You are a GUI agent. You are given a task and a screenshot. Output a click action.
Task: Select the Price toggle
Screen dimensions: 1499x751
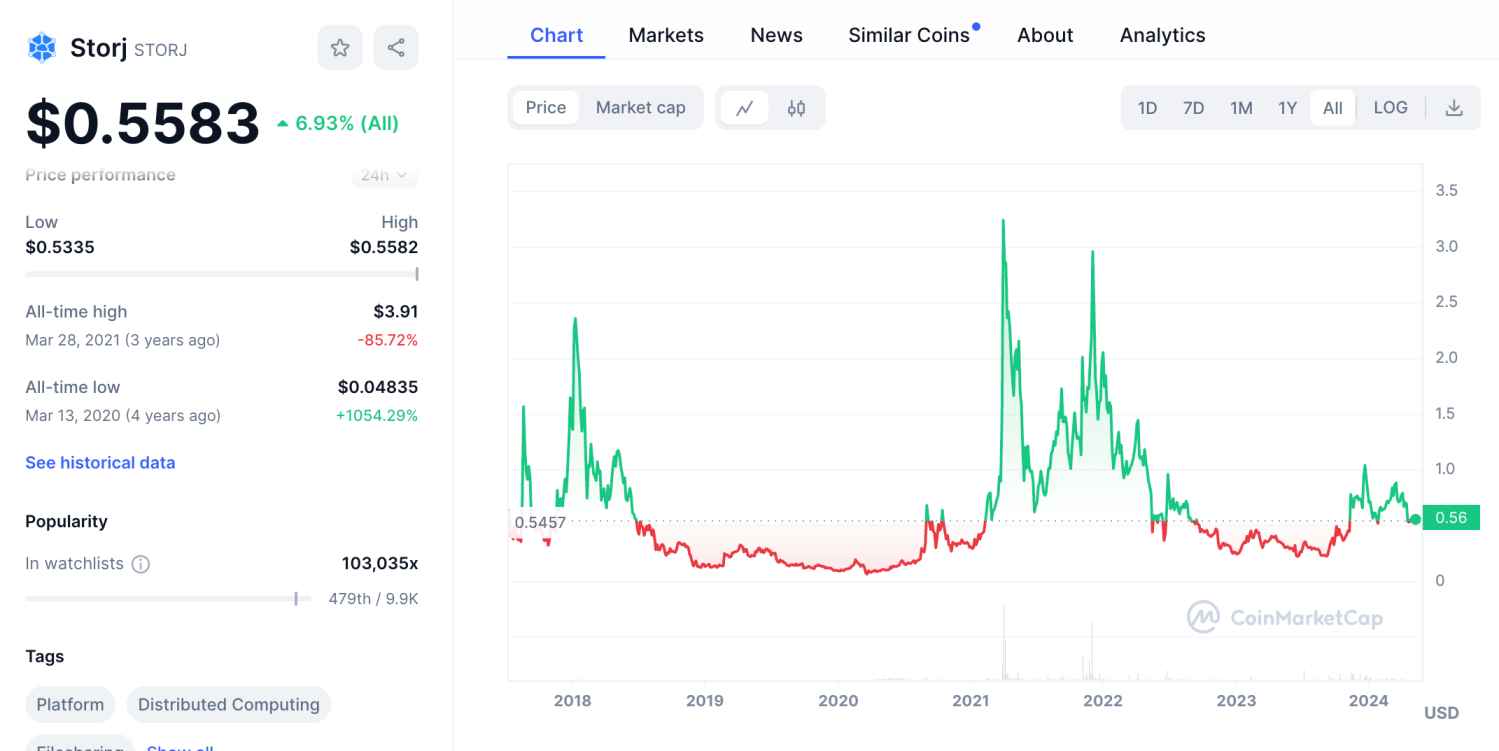tap(546, 107)
